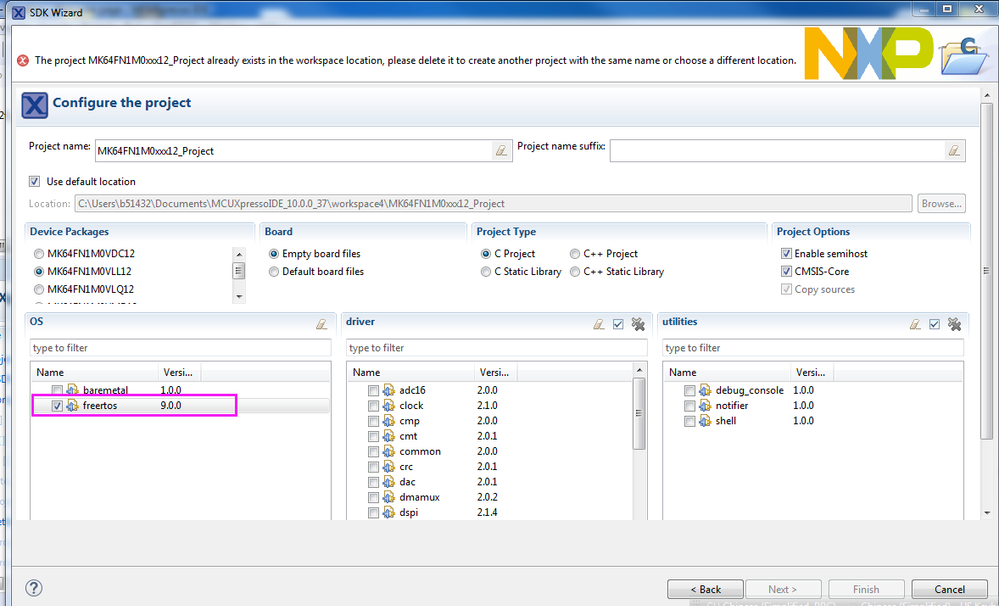Image resolution: width=999 pixels, height=606 pixels.
Task: Toggle Enable semihost option
Action: 786,254
